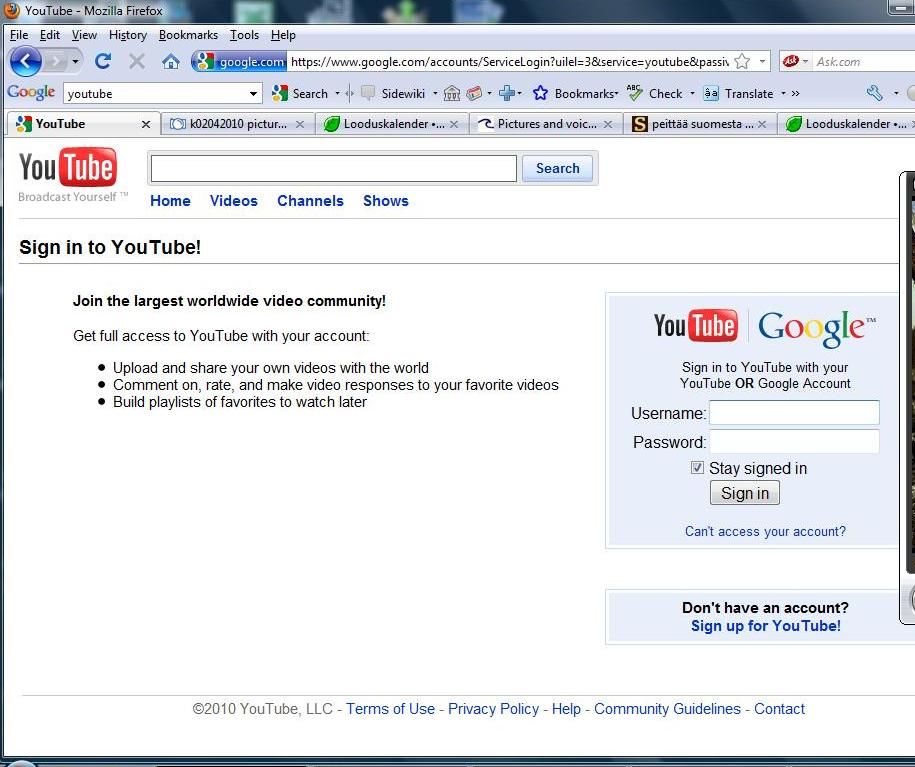Image resolution: width=915 pixels, height=767 pixels.
Task: Expand the address bar URL dropdown
Action: point(762,61)
